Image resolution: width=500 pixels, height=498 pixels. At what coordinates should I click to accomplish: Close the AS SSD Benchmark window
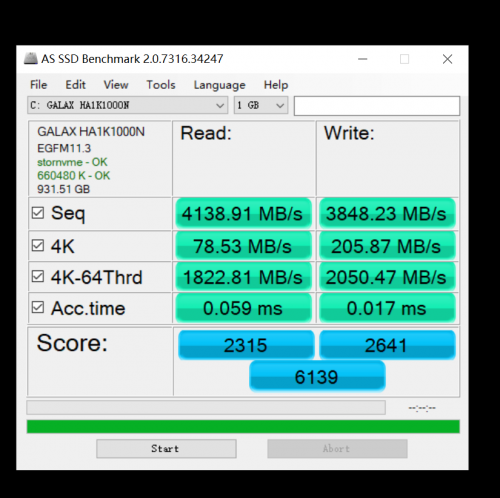tap(447, 59)
